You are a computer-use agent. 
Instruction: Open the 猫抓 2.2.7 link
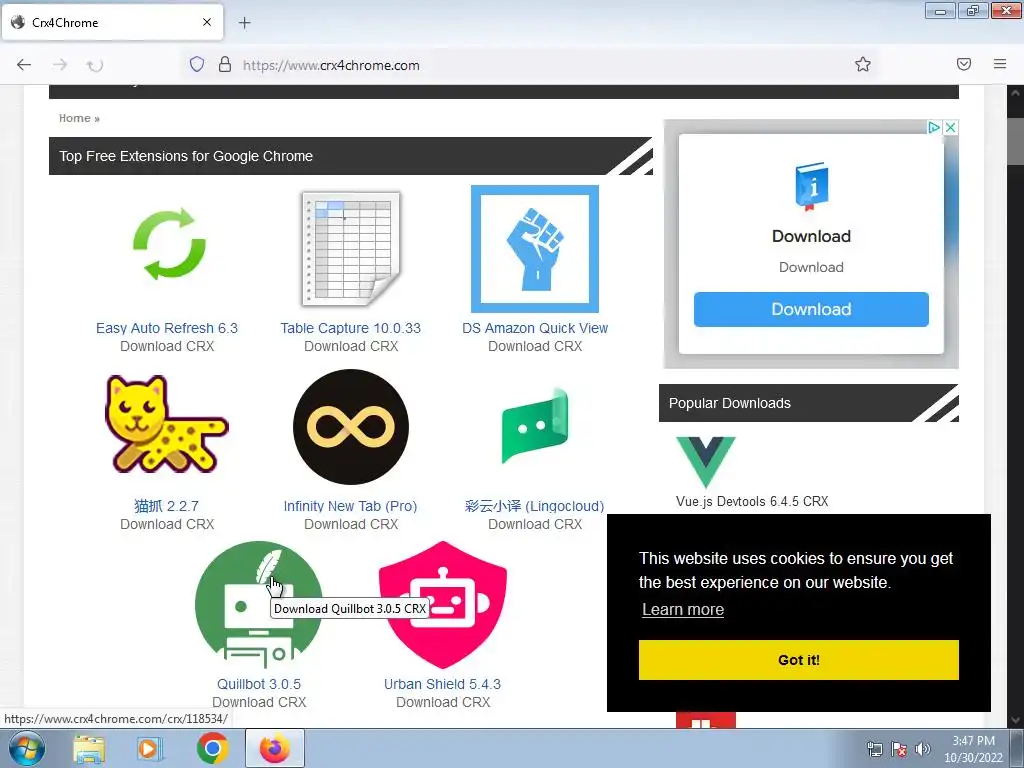tap(167, 506)
